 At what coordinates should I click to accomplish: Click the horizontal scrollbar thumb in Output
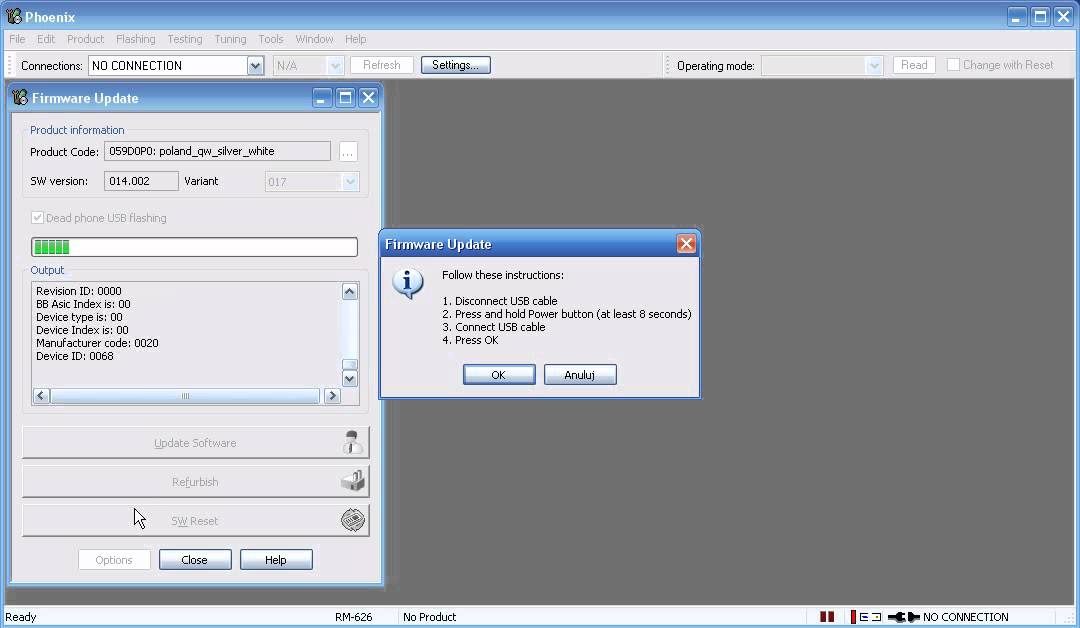click(185, 396)
